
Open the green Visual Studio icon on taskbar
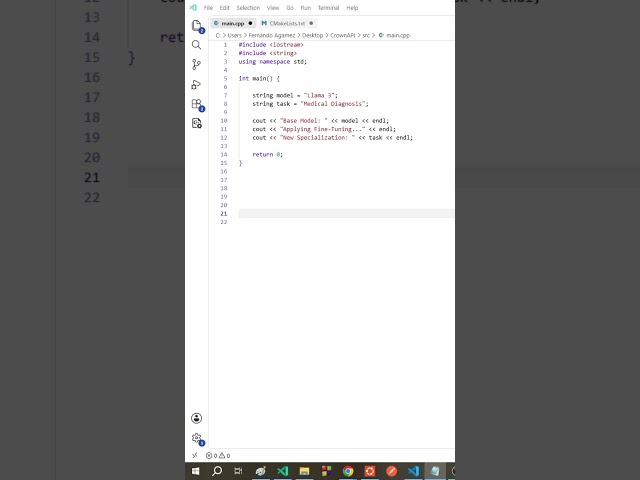pyautogui.click(x=282, y=471)
